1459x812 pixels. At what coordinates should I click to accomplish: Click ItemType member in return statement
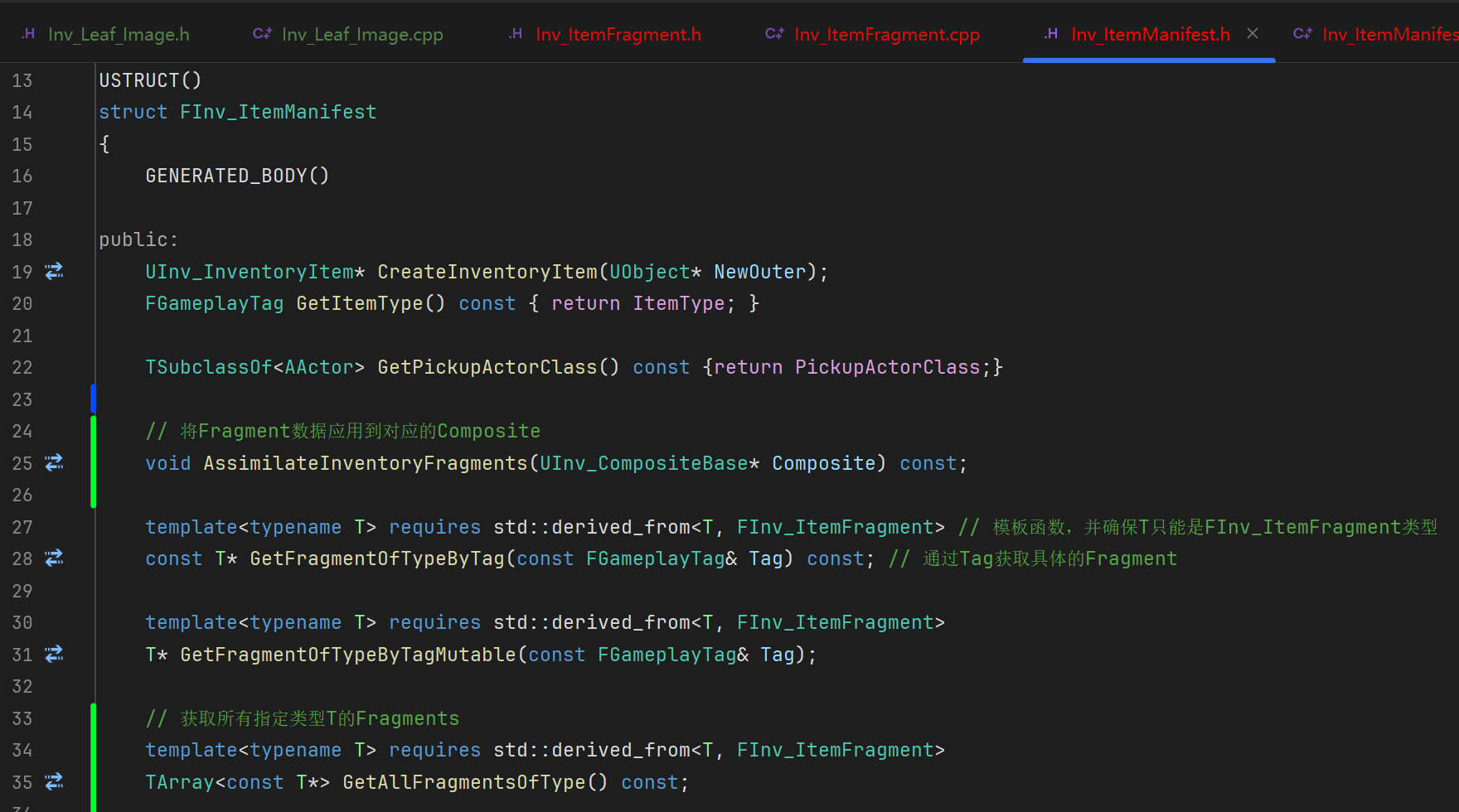pyautogui.click(x=679, y=303)
